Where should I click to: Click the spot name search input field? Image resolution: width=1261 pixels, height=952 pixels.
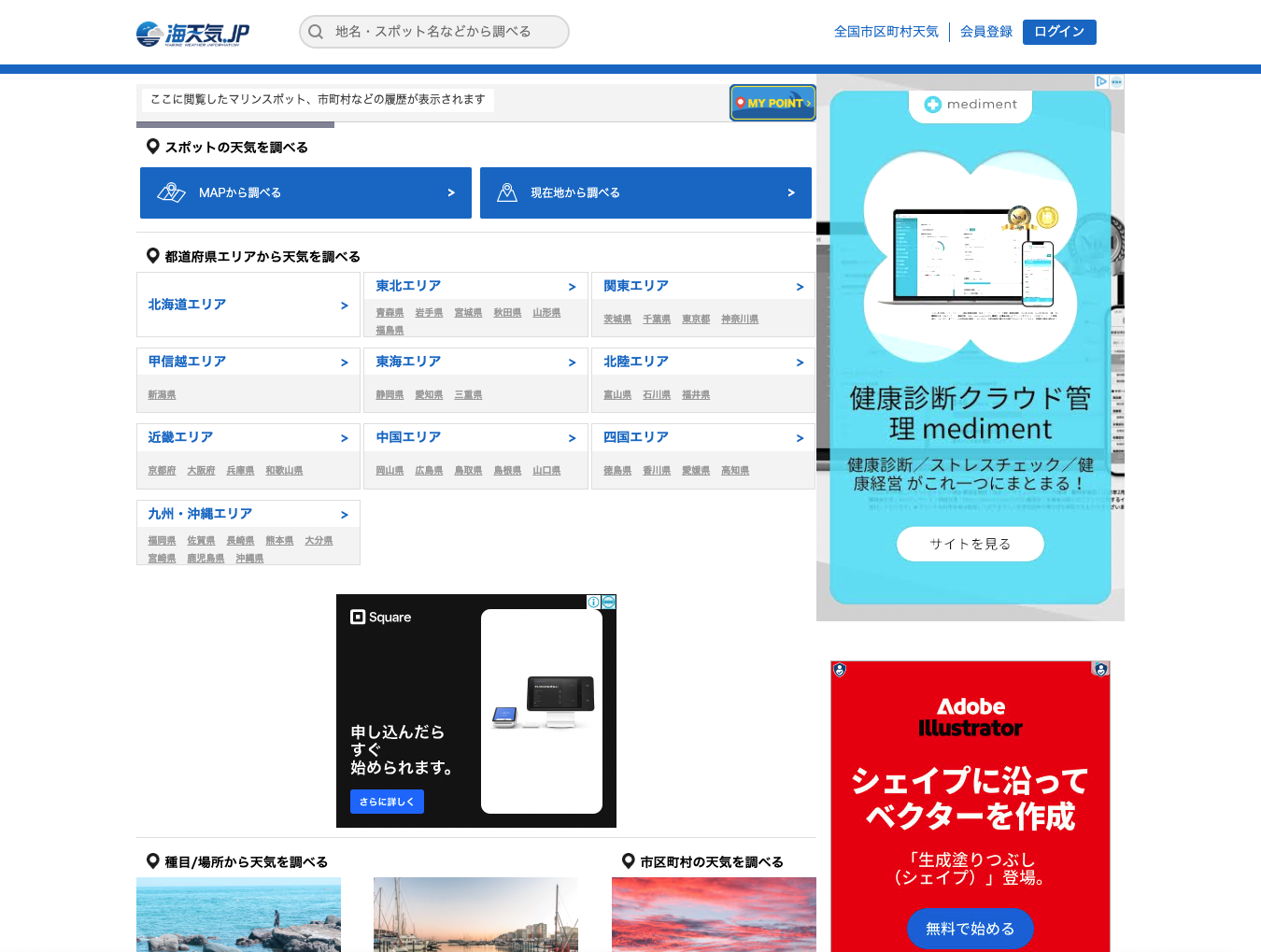click(439, 32)
